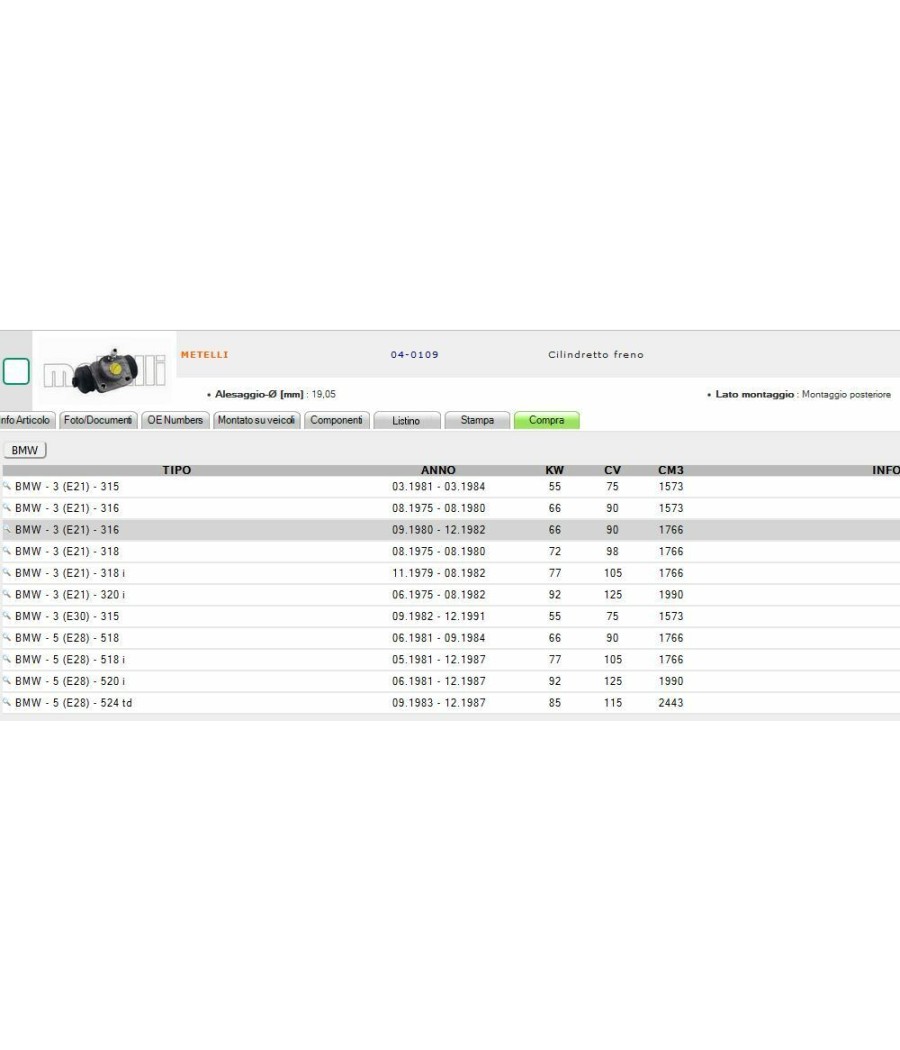Click date range 09.1982 - 12.1991
Viewport: 900px width, 1050px height.
(439, 616)
